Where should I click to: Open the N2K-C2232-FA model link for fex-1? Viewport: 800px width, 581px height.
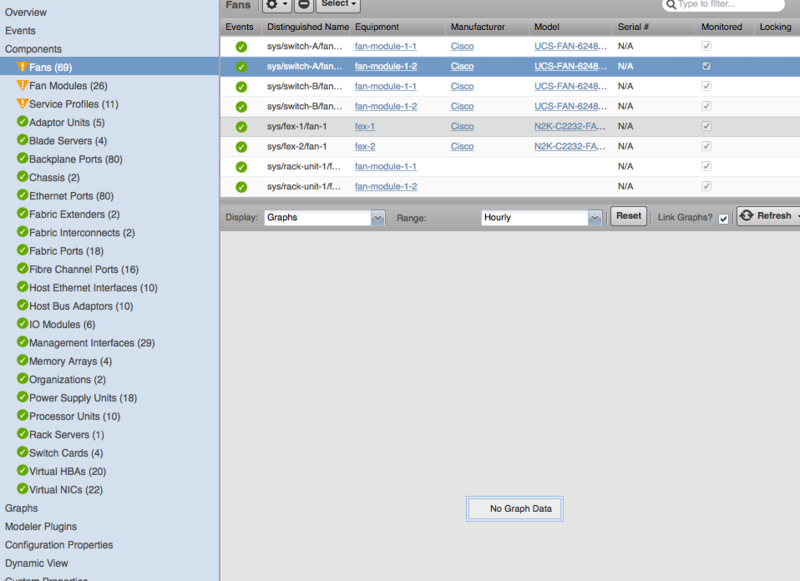point(570,127)
